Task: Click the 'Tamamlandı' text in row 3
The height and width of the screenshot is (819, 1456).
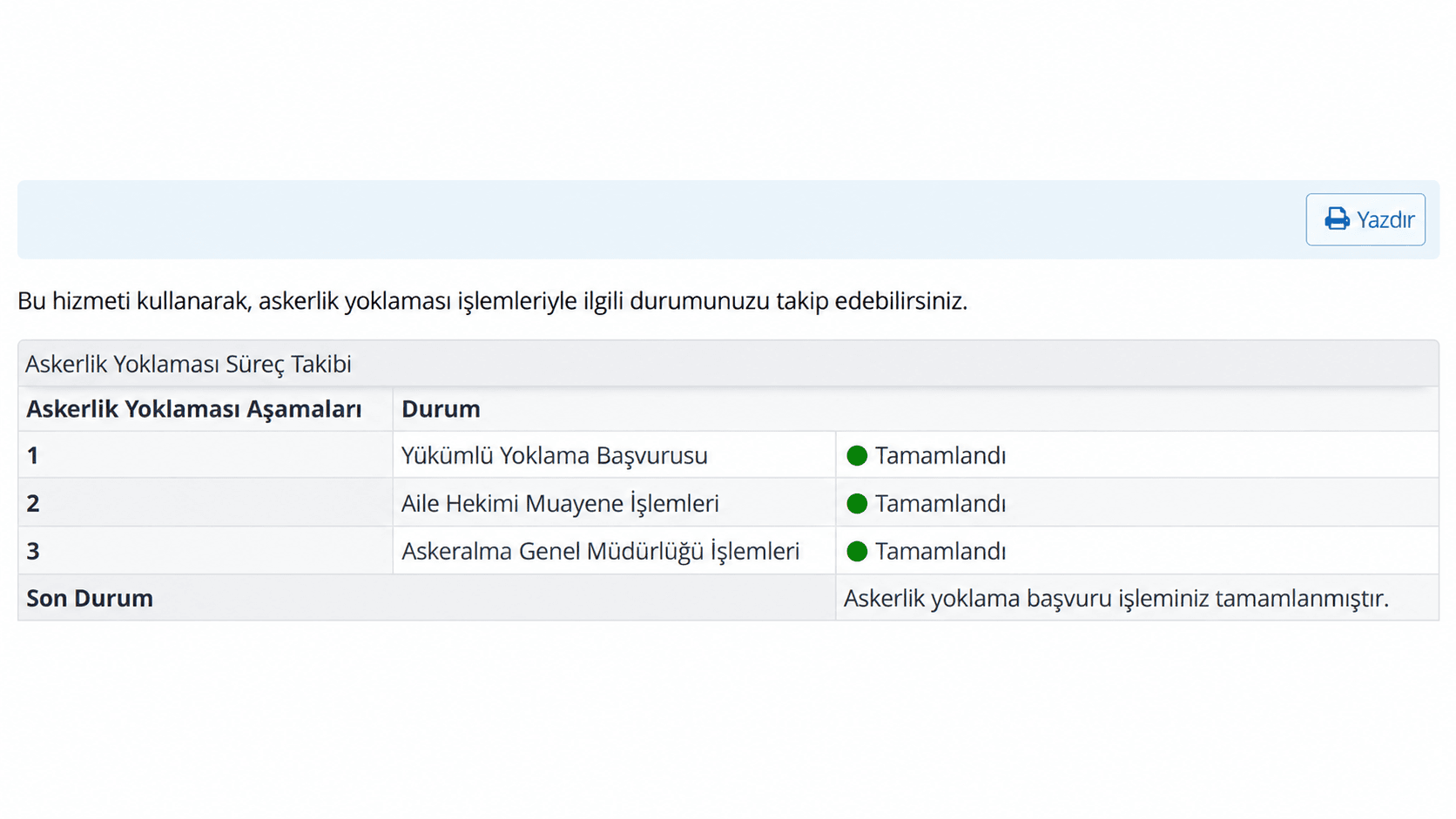Action: tap(940, 551)
